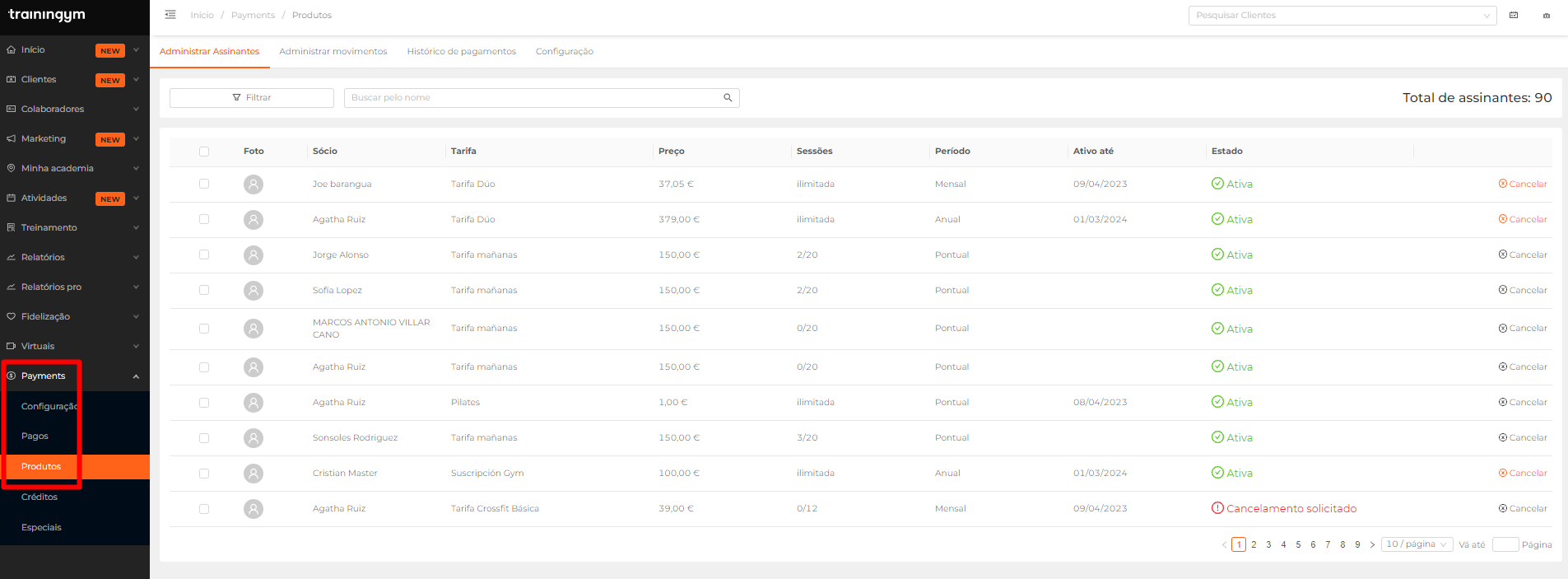This screenshot has width=1568, height=579.
Task: Open the Configuração tab
Action: (565, 51)
